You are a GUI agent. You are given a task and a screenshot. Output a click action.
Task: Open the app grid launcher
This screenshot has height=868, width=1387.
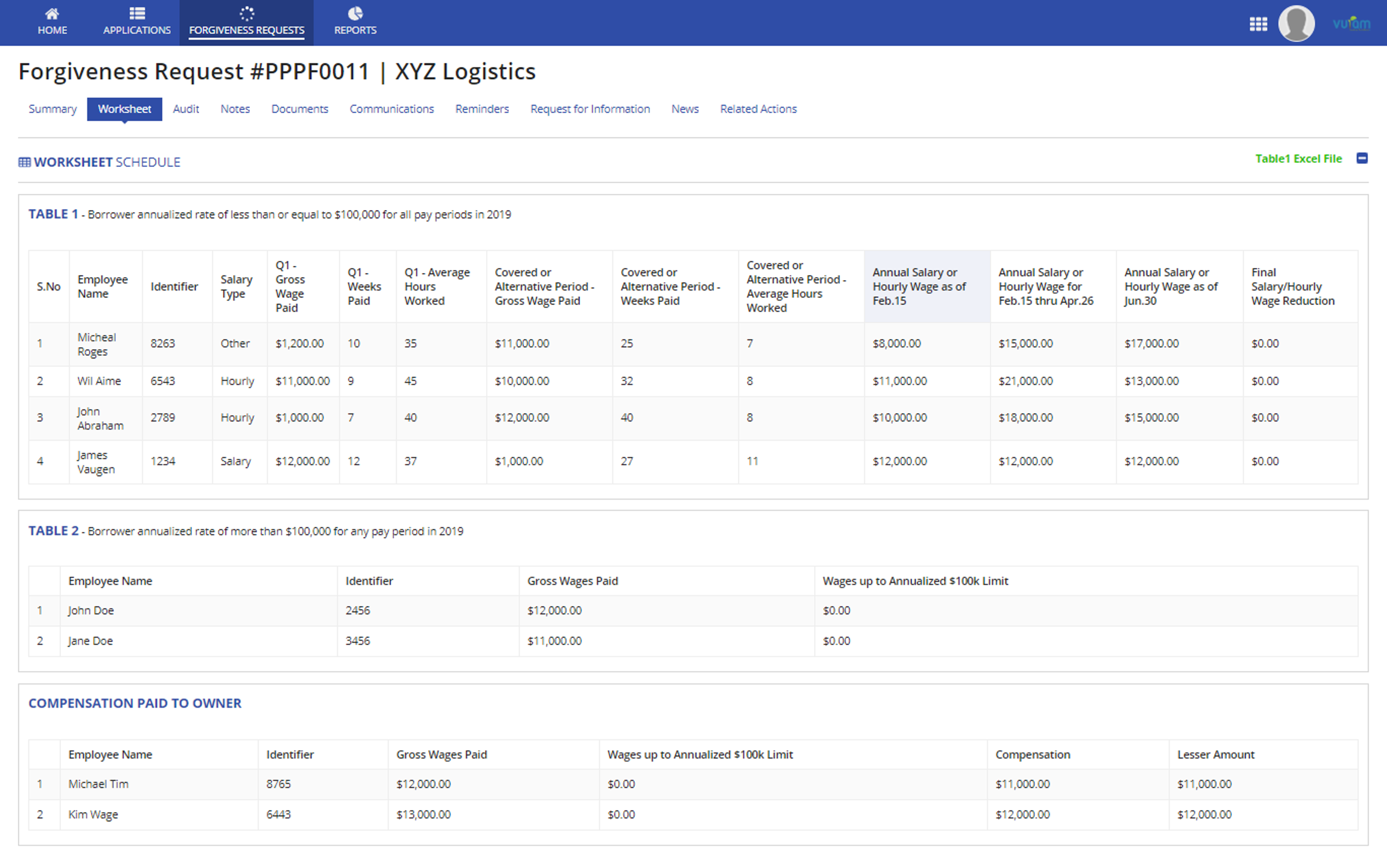(x=1258, y=23)
